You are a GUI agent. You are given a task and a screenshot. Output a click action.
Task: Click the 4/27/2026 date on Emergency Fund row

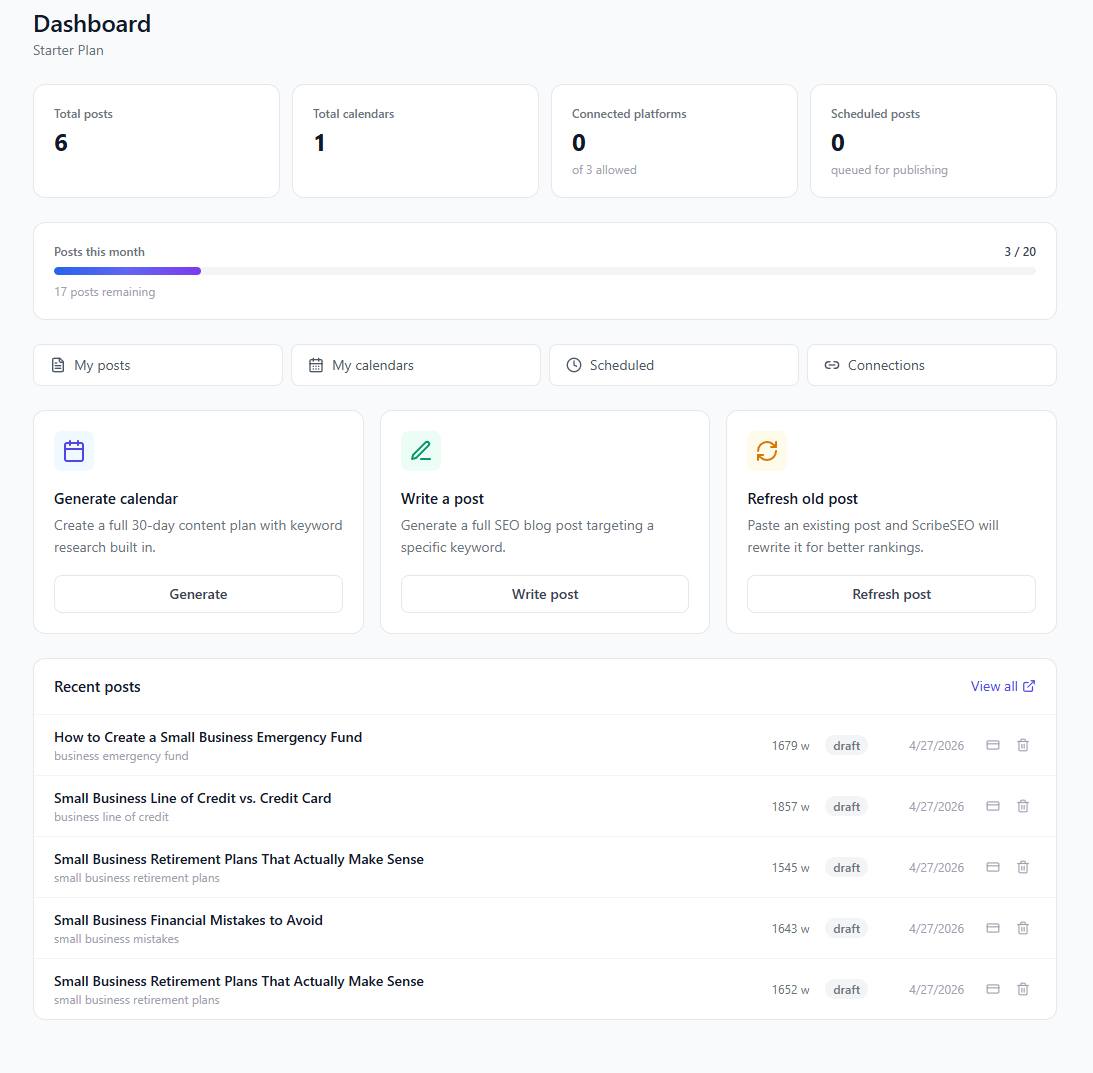tap(936, 745)
